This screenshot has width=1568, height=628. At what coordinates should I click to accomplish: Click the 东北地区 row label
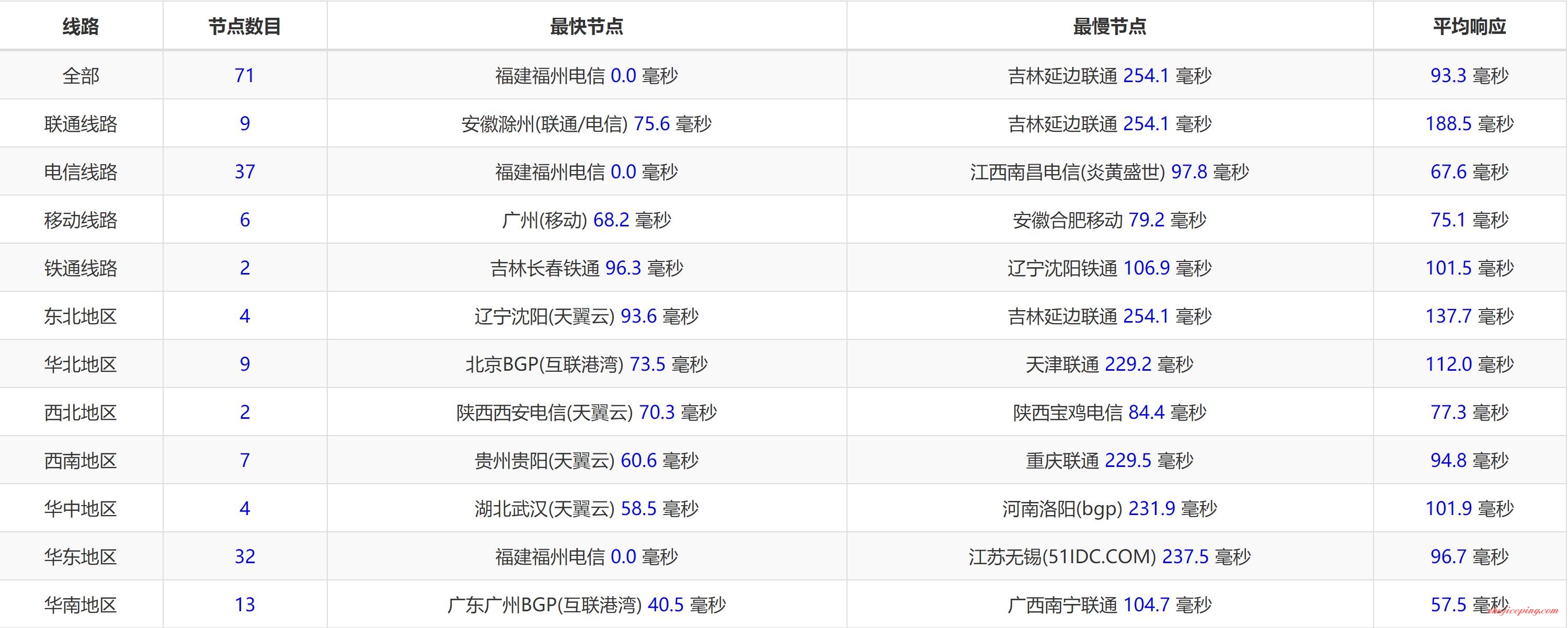point(81,316)
